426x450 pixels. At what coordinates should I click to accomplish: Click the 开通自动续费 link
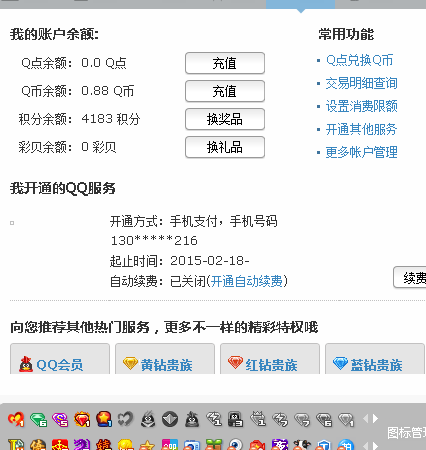tap(247, 281)
